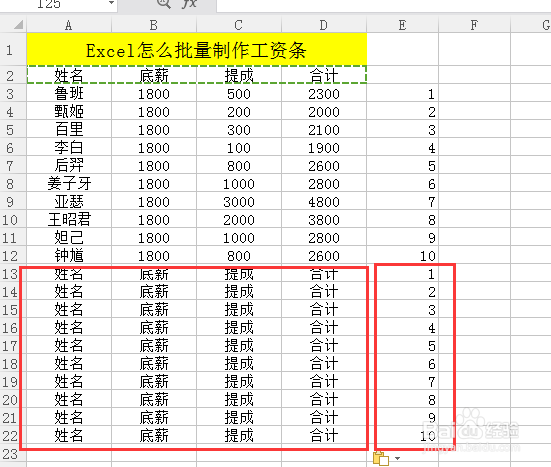551x467 pixels.
Task: Click base salary '1800' in row 12
Action: (x=154, y=255)
